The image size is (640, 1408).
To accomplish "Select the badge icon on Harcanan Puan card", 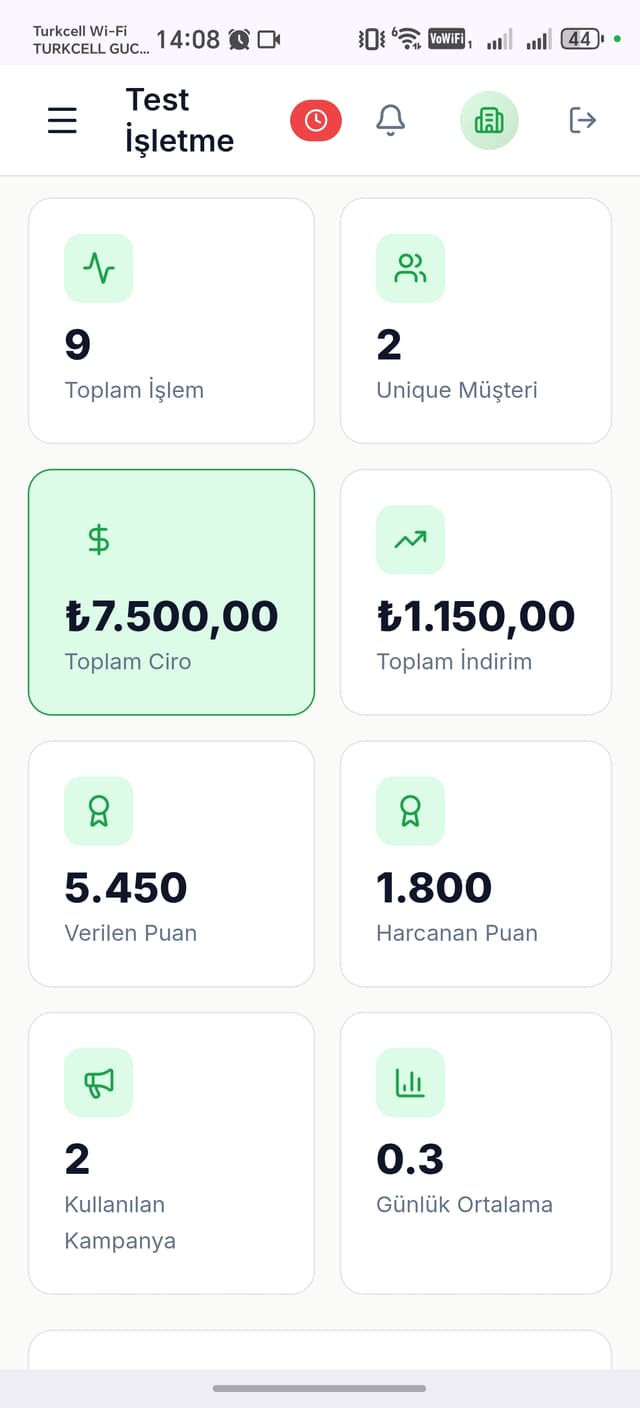I will point(410,811).
